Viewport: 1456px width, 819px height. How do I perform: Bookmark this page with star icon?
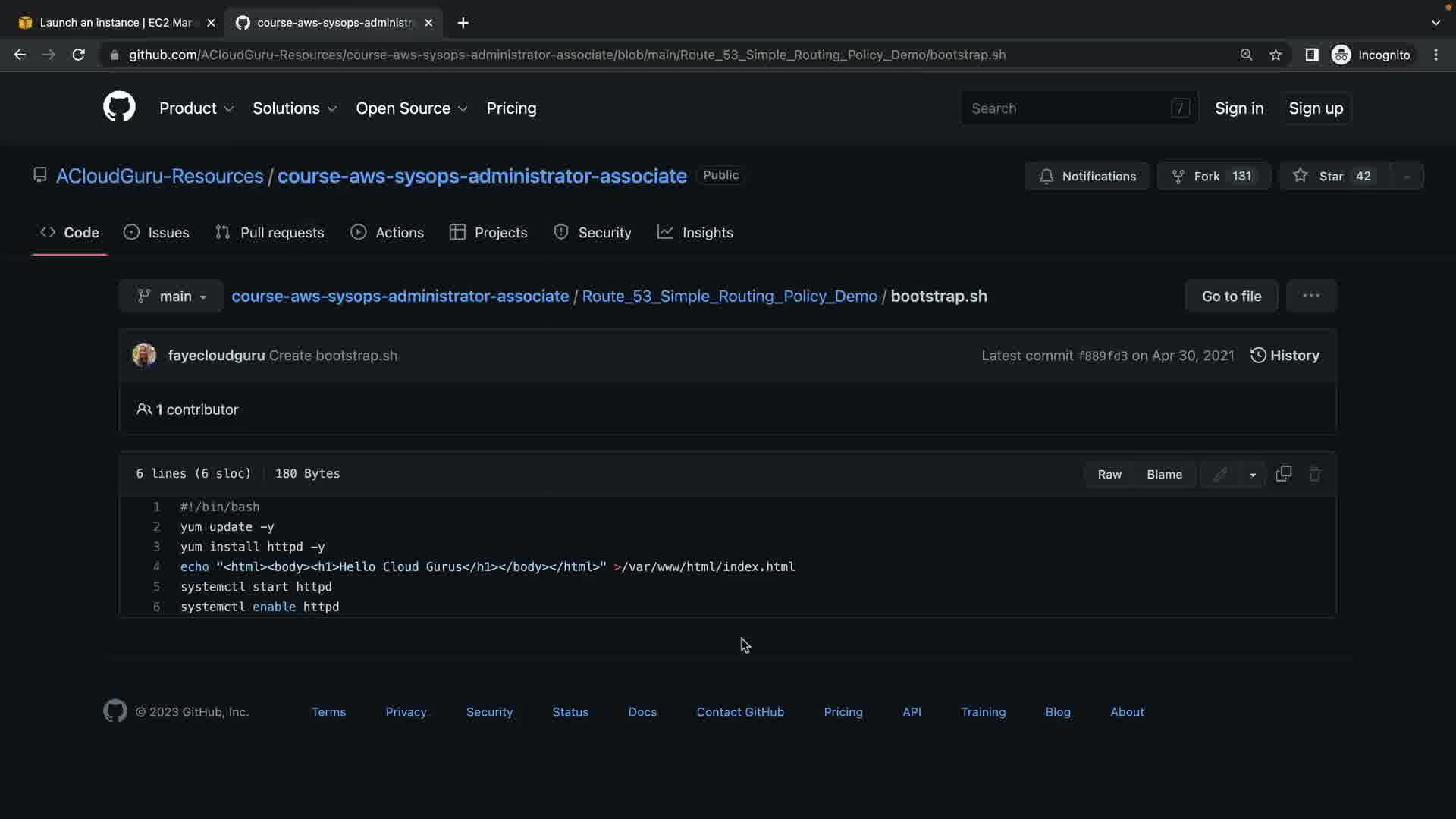click(1276, 55)
